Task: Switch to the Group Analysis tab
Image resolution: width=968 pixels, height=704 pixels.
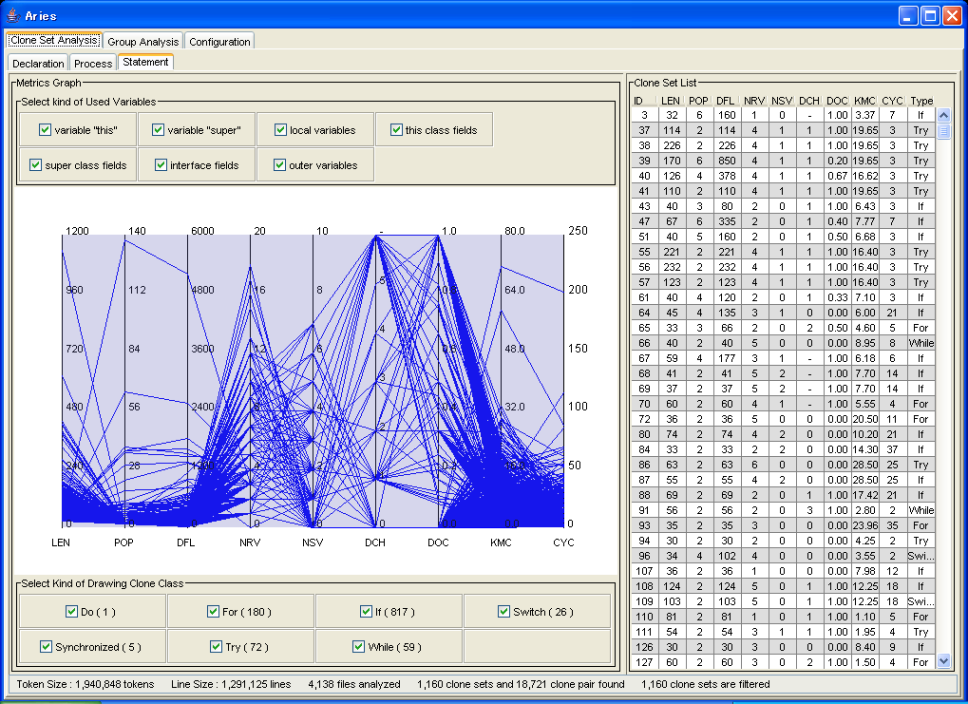Action: pyautogui.click(x=143, y=41)
